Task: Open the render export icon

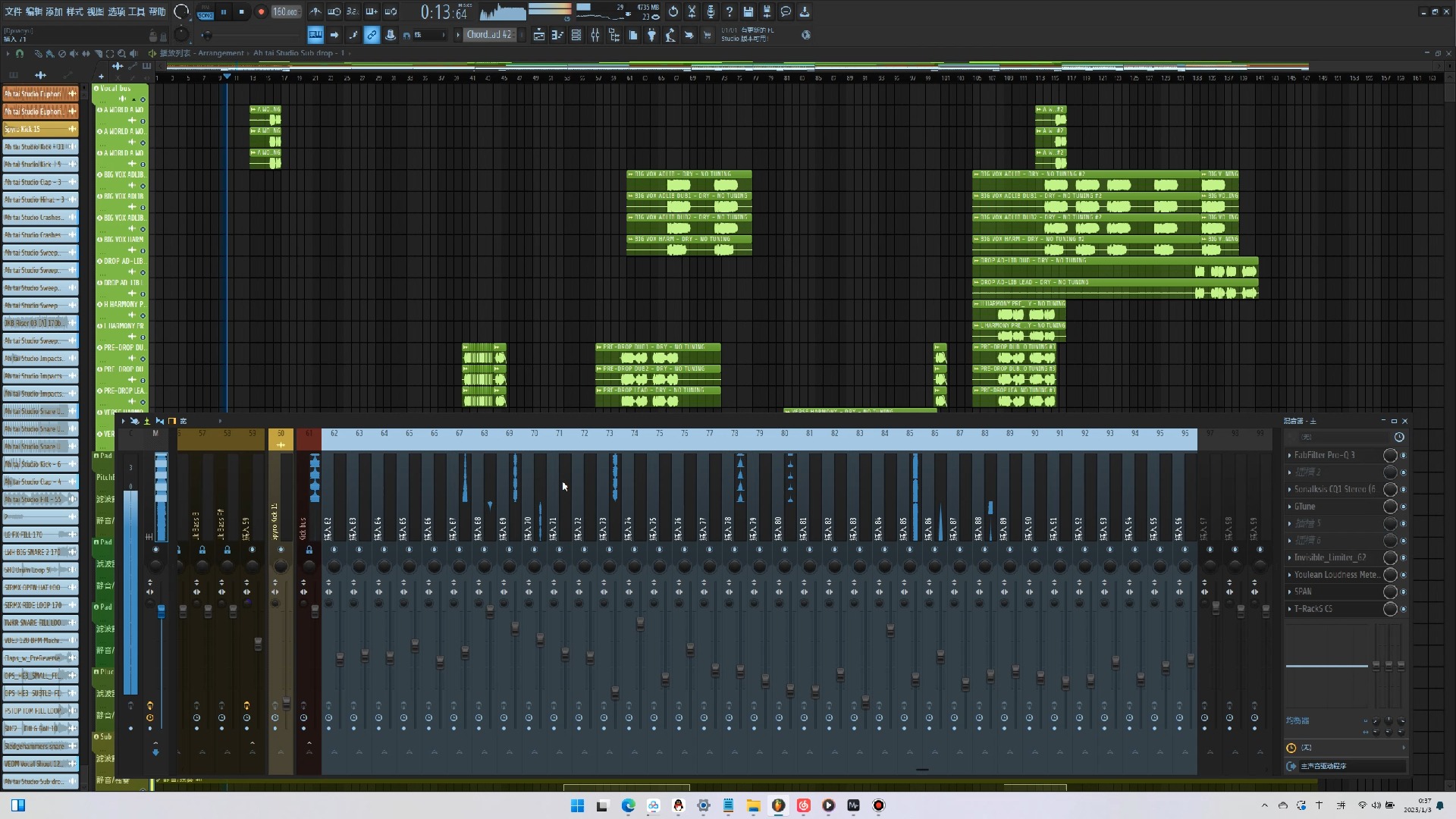Action: point(767,11)
